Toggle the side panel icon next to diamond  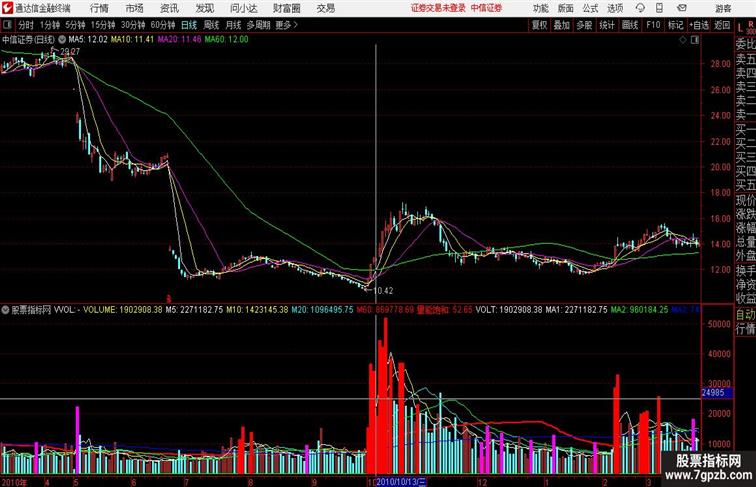695,40
